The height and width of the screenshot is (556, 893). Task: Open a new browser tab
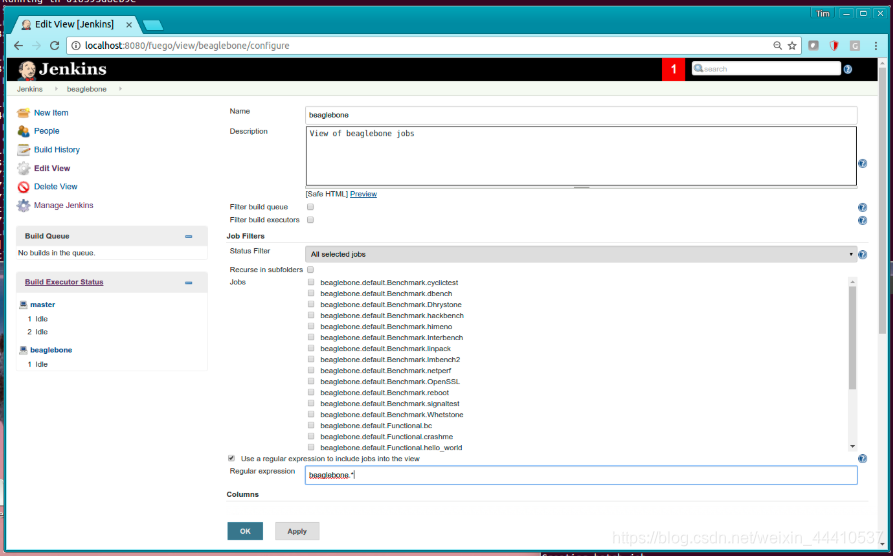click(x=153, y=25)
